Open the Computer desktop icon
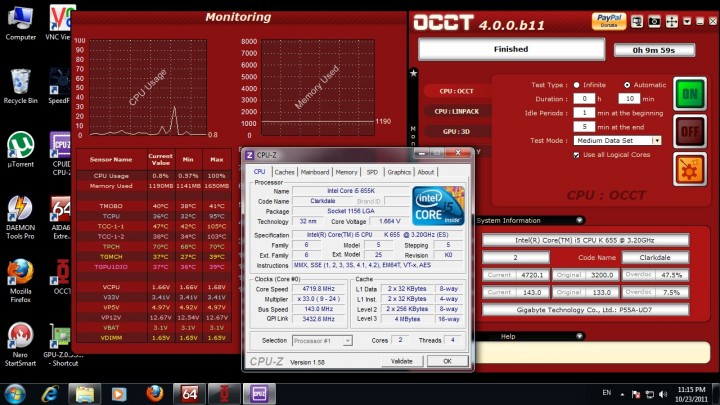 point(21,23)
